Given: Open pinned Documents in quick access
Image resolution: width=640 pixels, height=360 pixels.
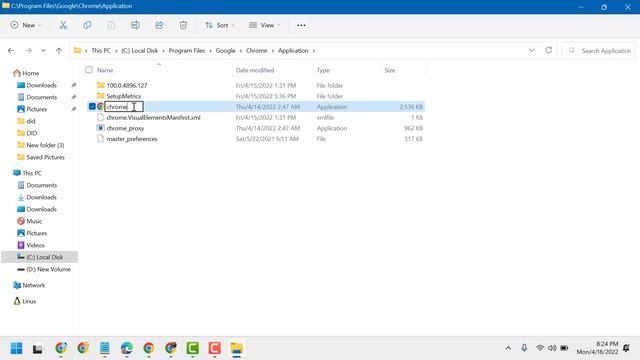Looking at the screenshot, I should (x=37, y=97).
